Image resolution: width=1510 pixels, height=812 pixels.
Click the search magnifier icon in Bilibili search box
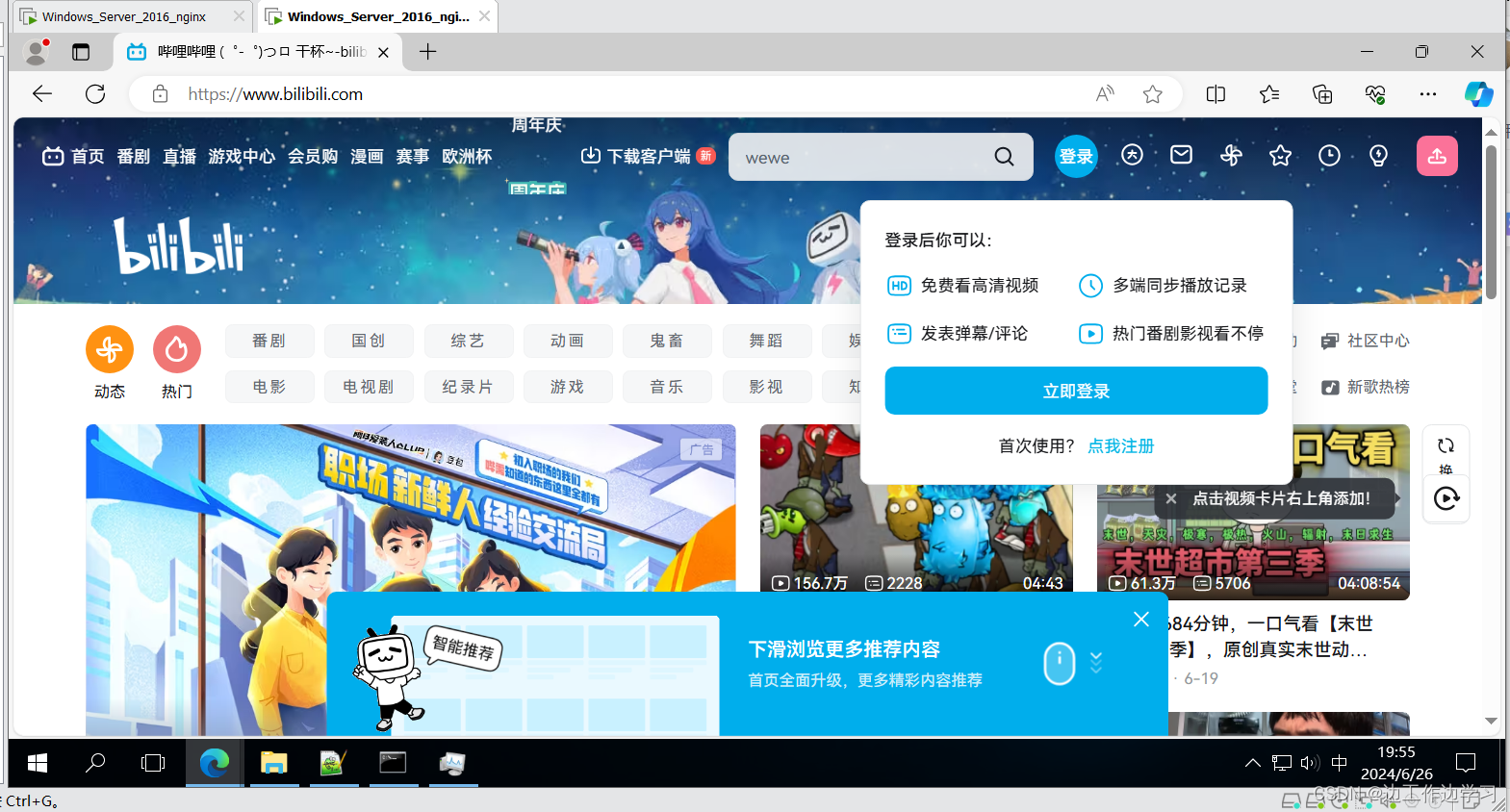1004,157
